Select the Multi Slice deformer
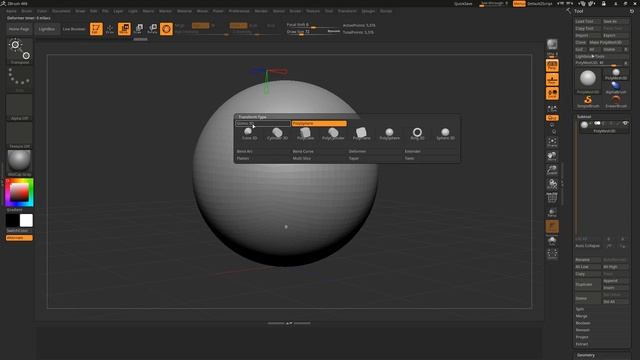The height and width of the screenshot is (360, 640). click(x=319, y=158)
